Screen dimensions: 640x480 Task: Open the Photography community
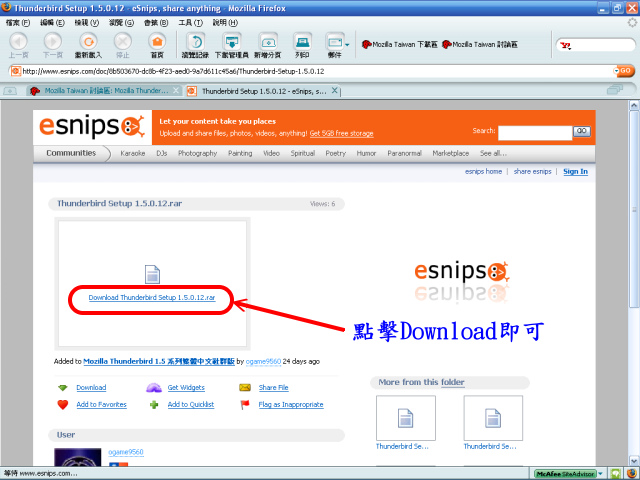click(x=198, y=153)
